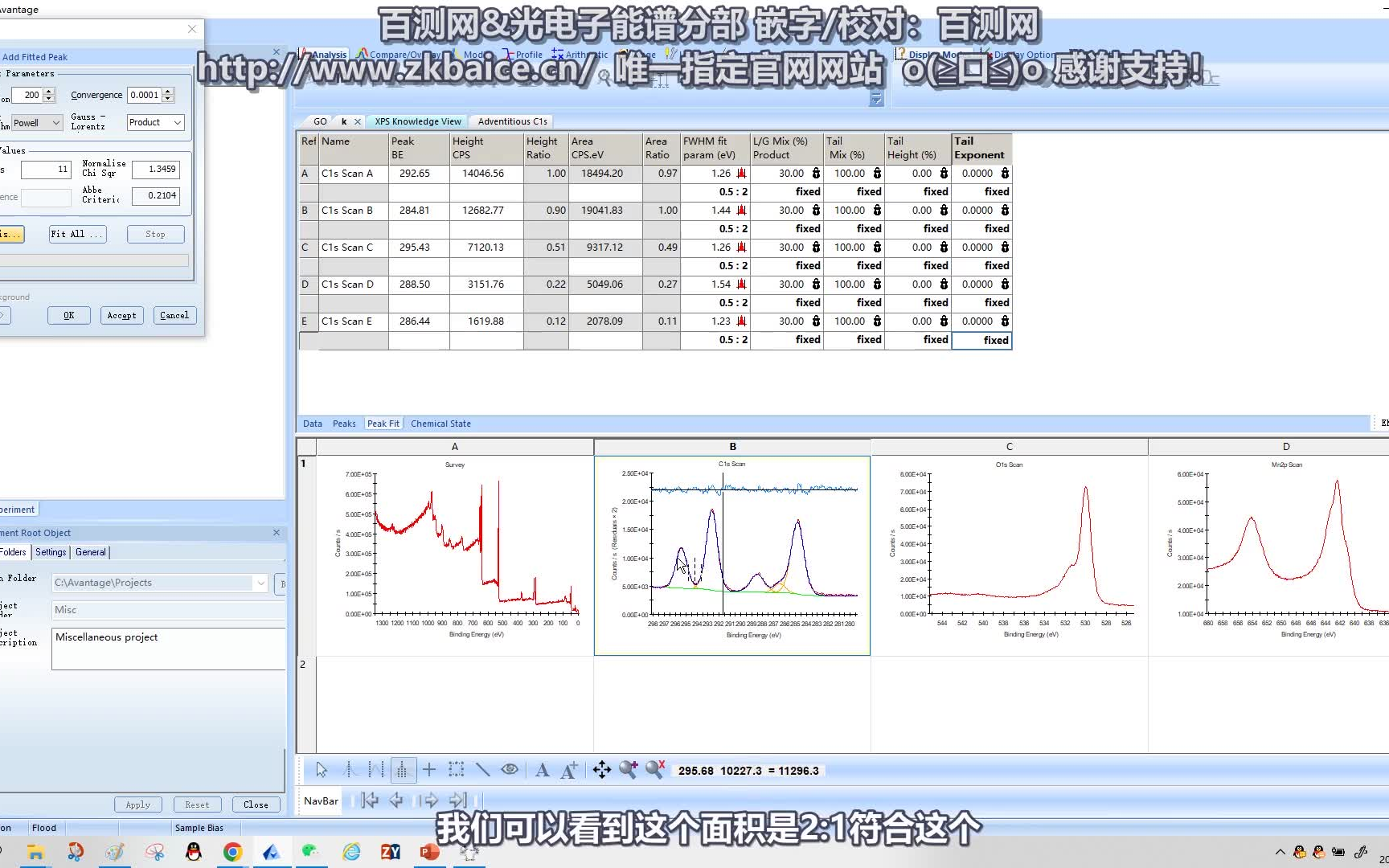Screen dimensions: 1389x868
Task: Expand the project folder path dropdown
Action: pyautogui.click(x=260, y=582)
